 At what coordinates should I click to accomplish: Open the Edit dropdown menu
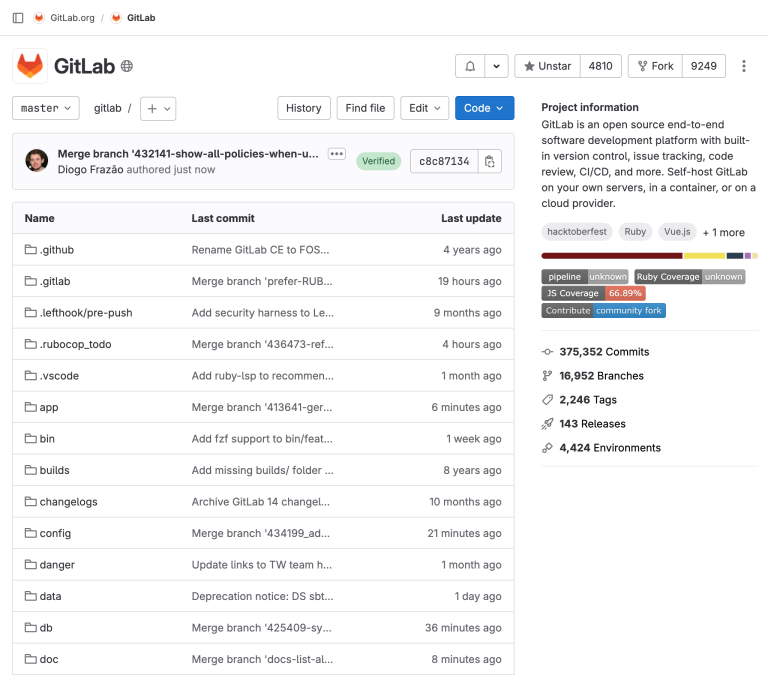(425, 108)
